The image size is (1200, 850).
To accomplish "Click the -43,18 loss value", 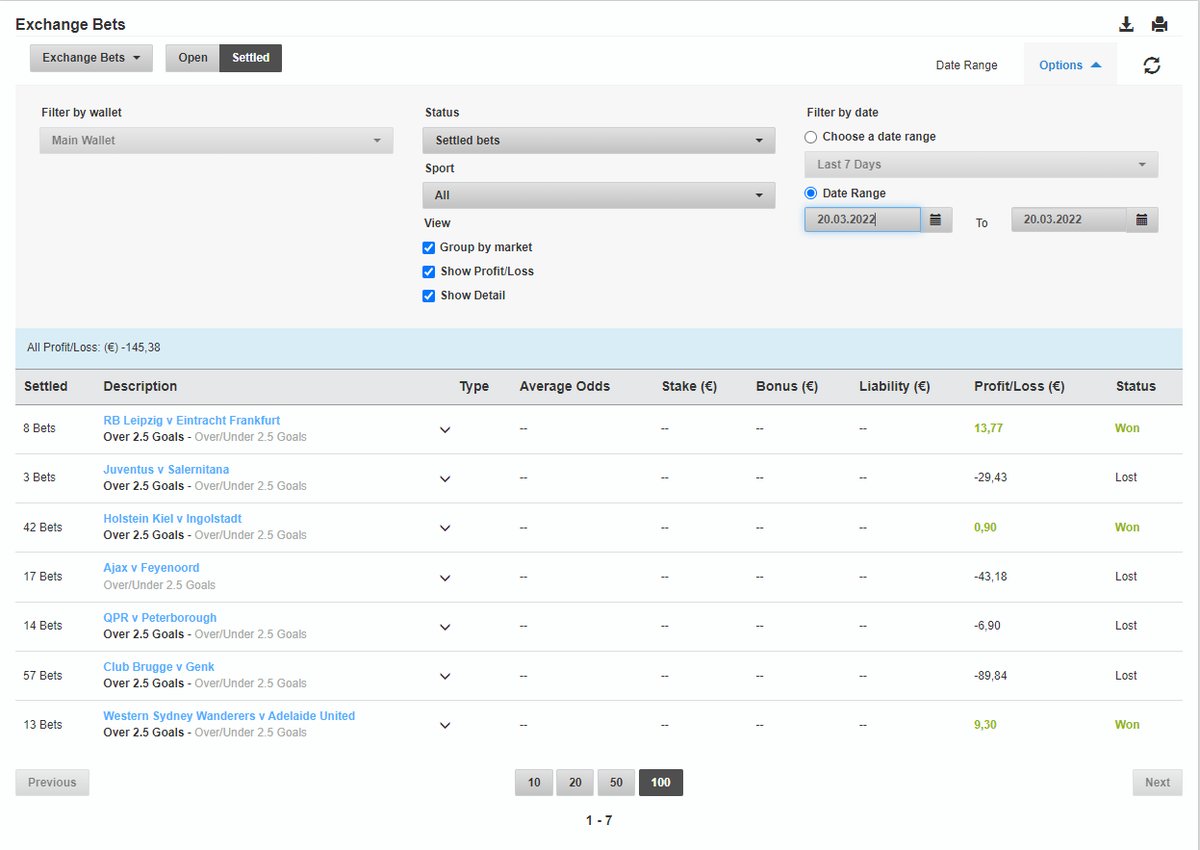I will click(991, 577).
